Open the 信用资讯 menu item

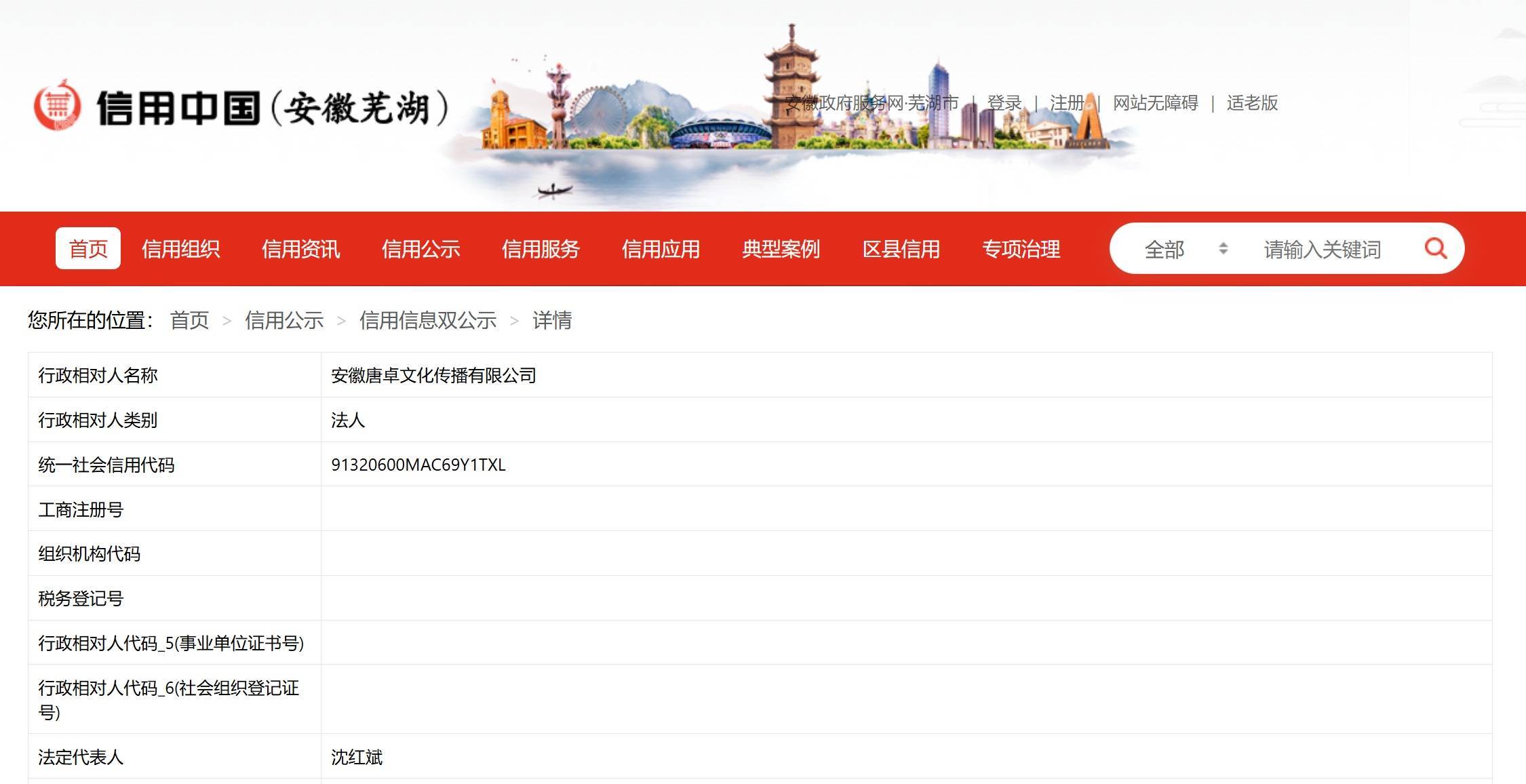(300, 249)
